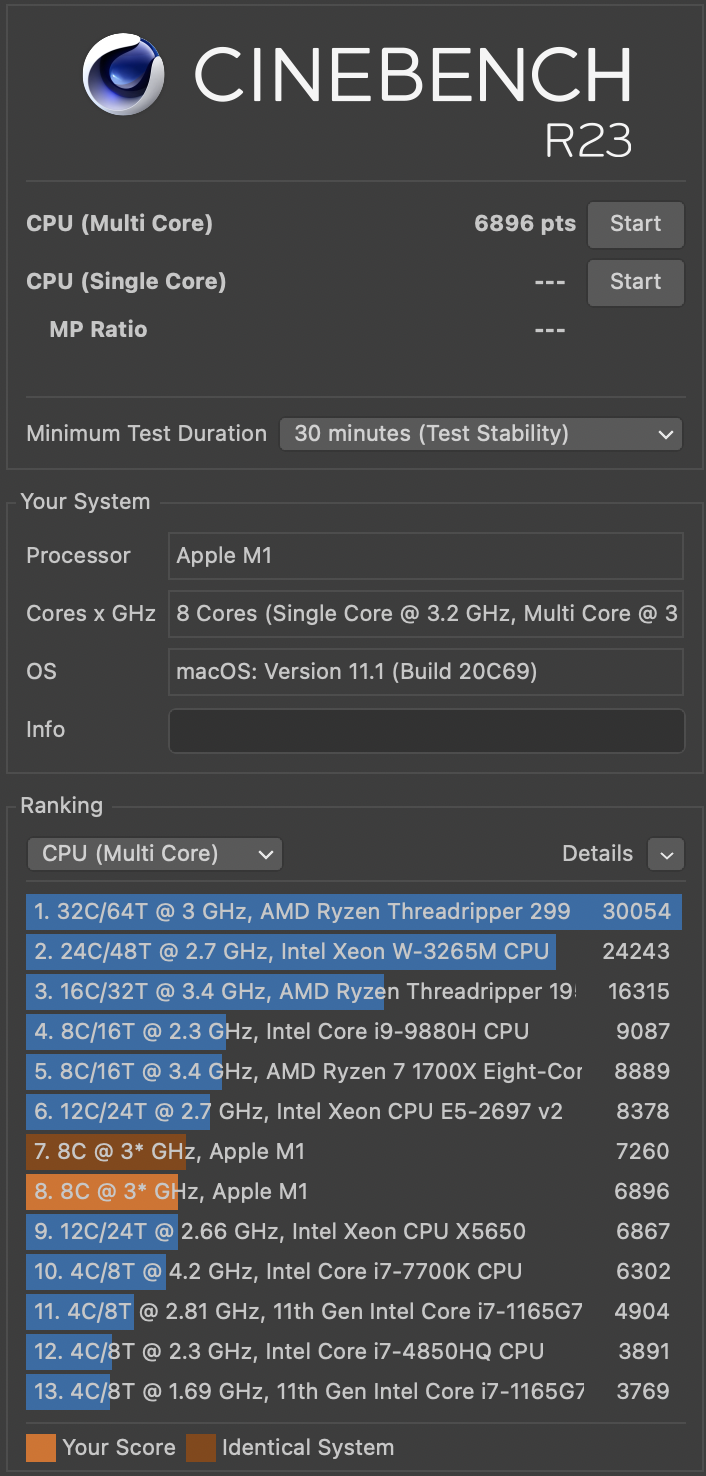Select the Intel Core i7-7700K ranking row
The width and height of the screenshot is (706, 1476).
[352, 1272]
